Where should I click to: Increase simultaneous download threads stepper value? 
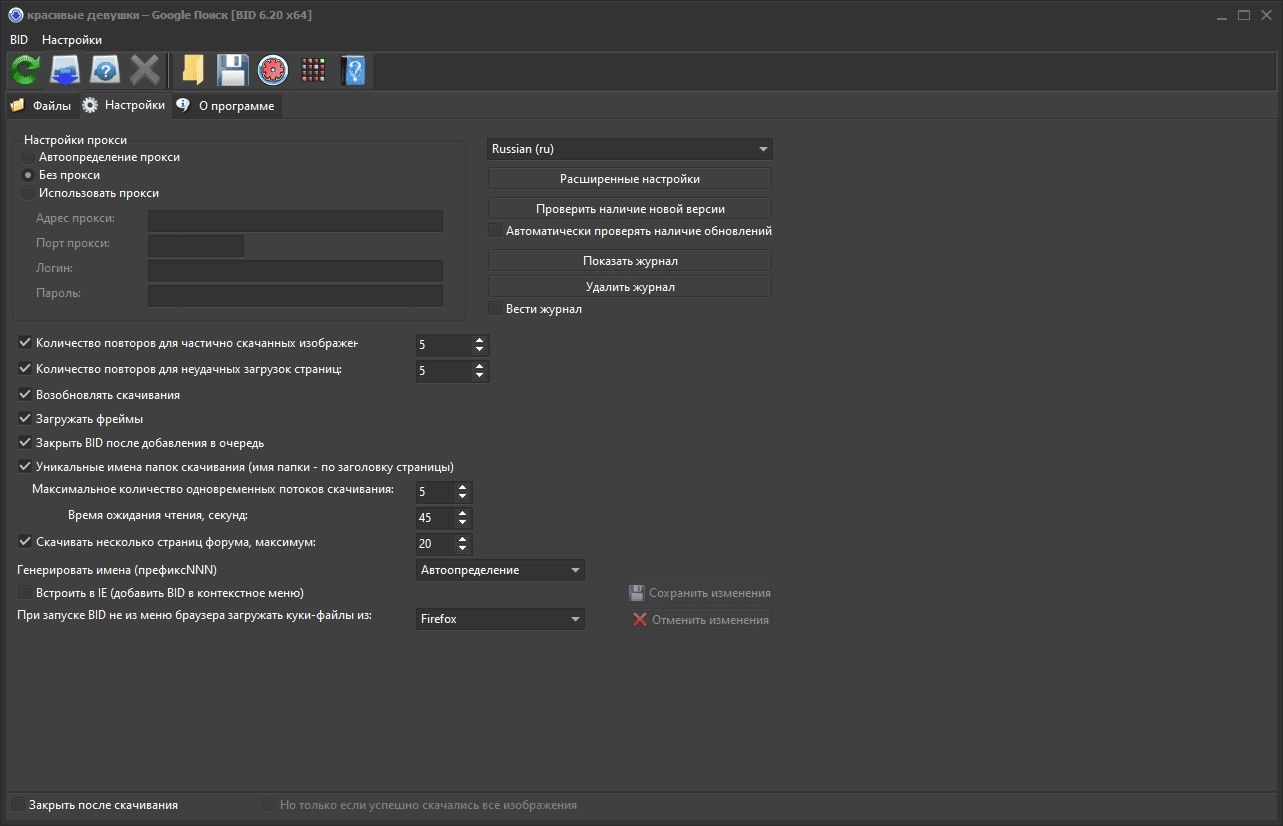pyautogui.click(x=462, y=488)
